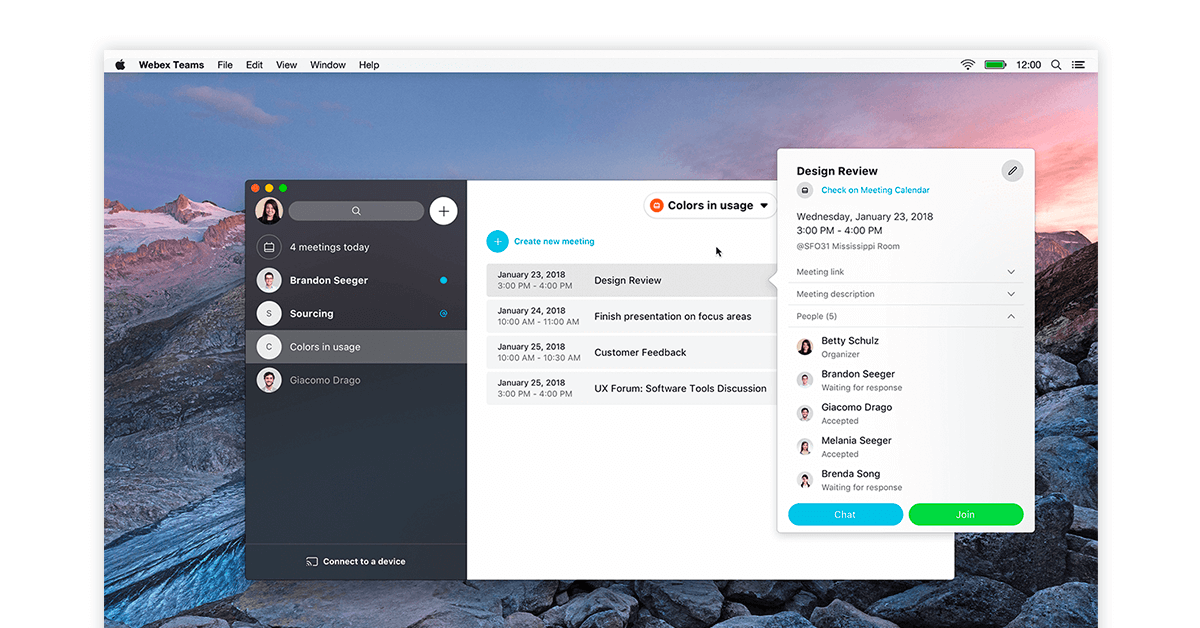
Task: Click the Wi-Fi status icon
Action: coord(968,65)
